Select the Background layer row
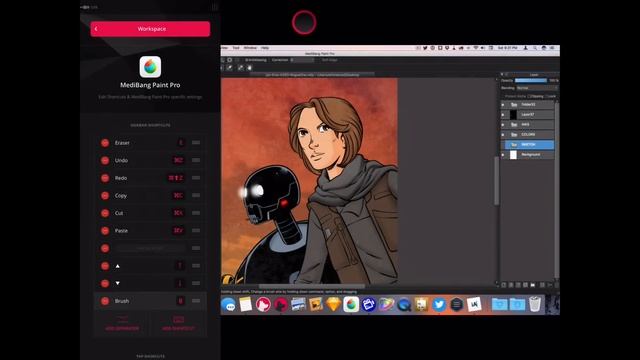This screenshot has width=640, height=360. [527, 155]
